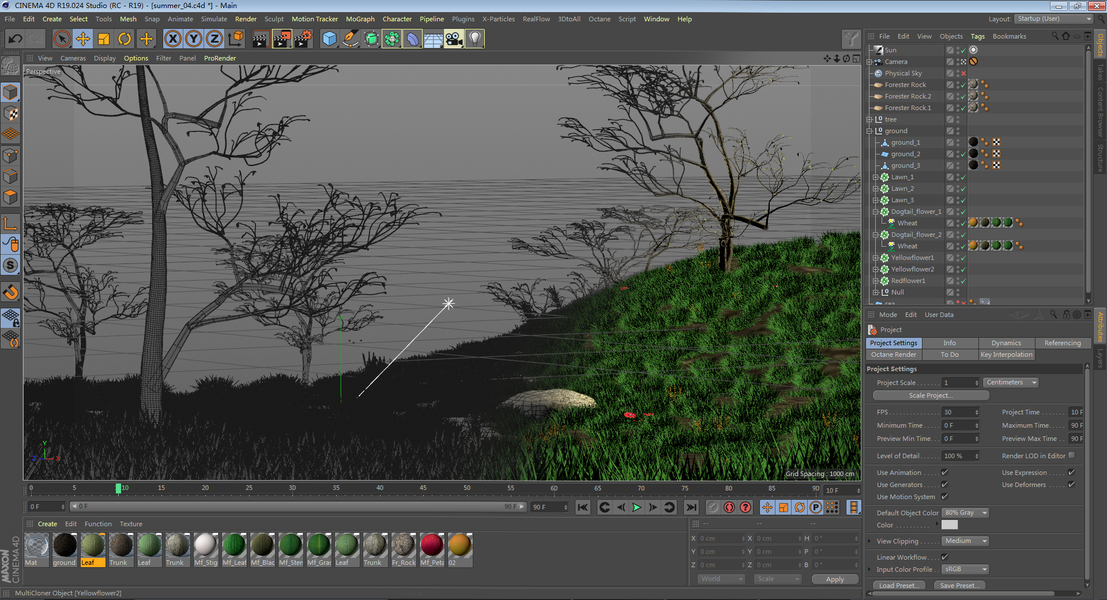Toggle layer checkbox of Sun object
Image resolution: width=1107 pixels, height=600 pixels.
950,50
